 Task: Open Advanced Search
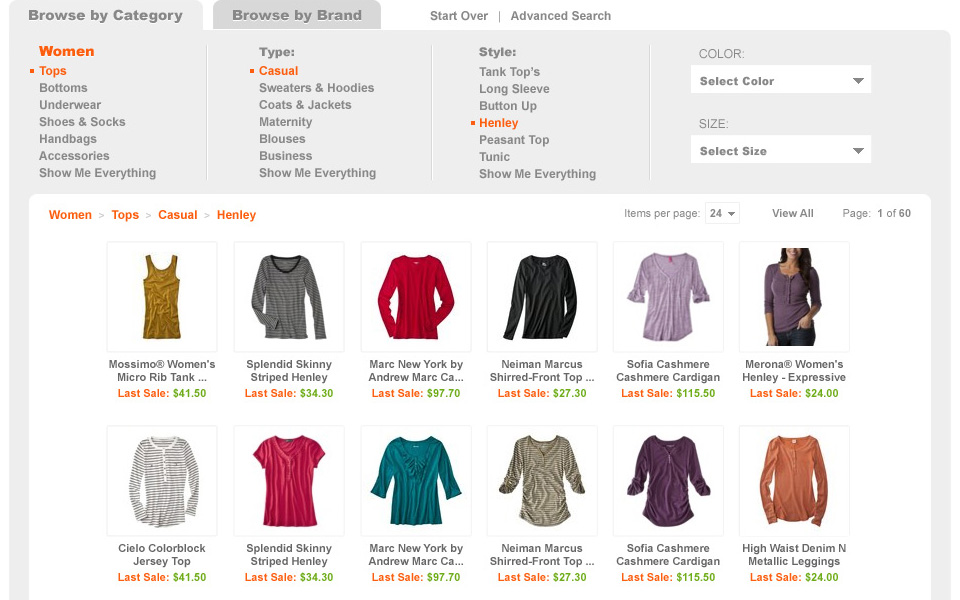[x=561, y=16]
